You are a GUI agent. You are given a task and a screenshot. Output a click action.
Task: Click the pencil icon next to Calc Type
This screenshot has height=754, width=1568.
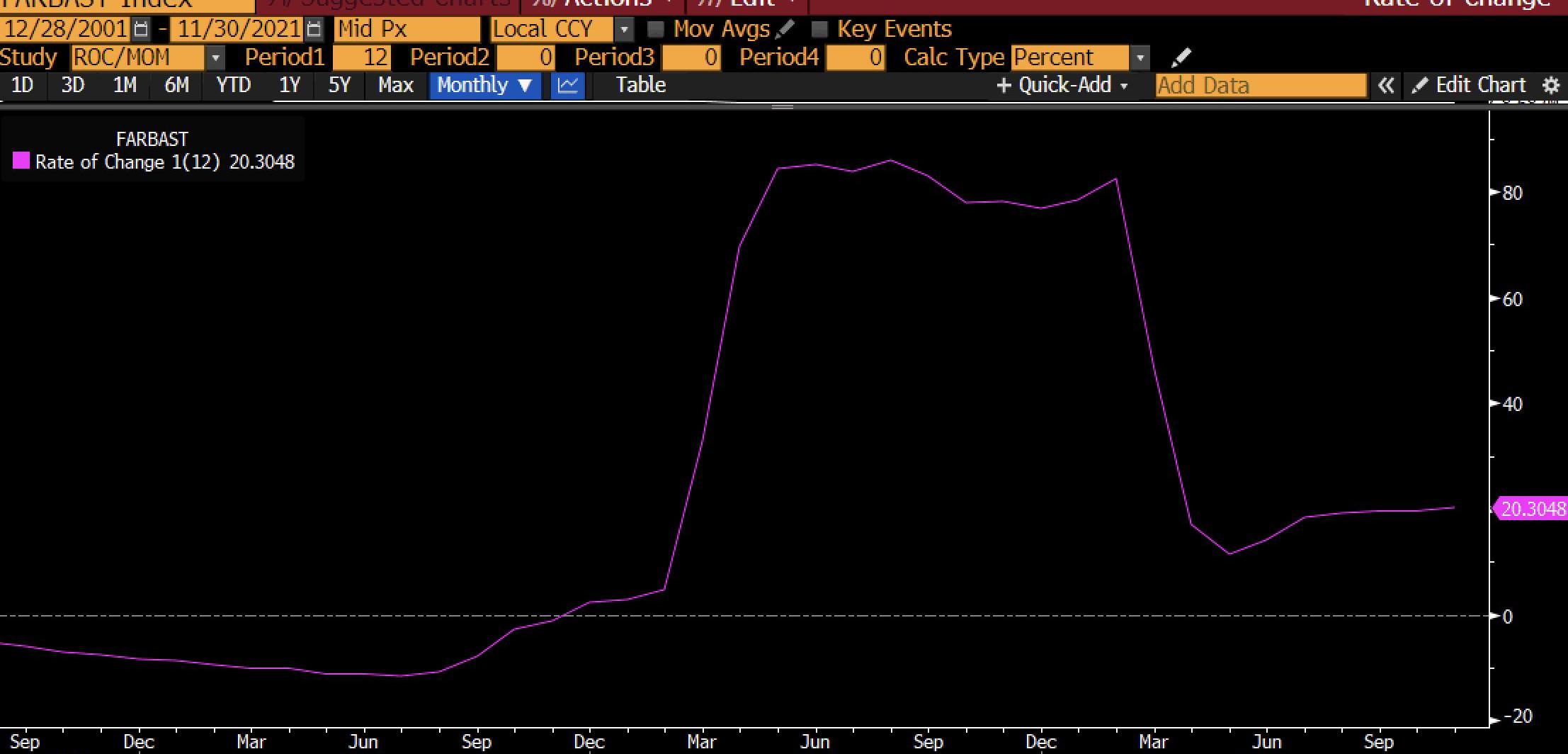point(1181,57)
